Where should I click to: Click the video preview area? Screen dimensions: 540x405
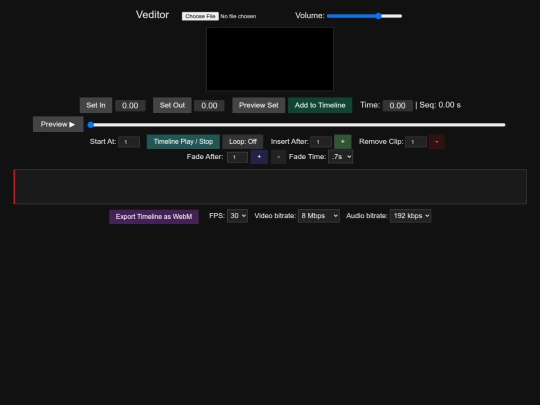(270, 59)
